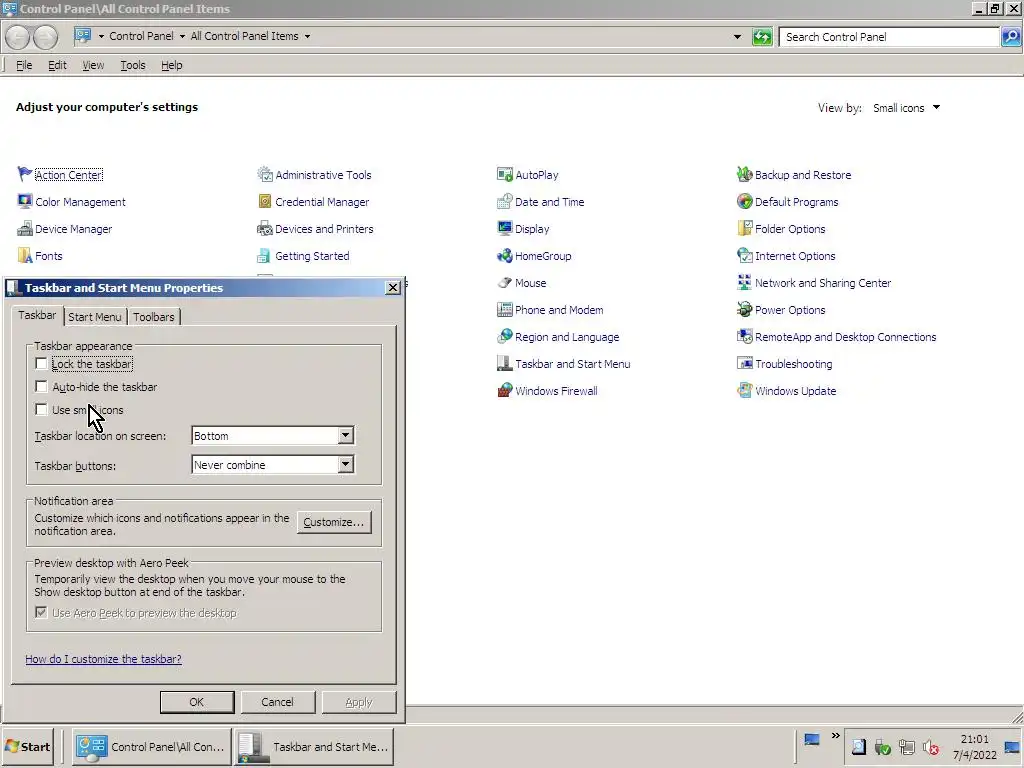Close Taskbar and Start Menu Properties dialog
The height and width of the screenshot is (768, 1024).
392,287
